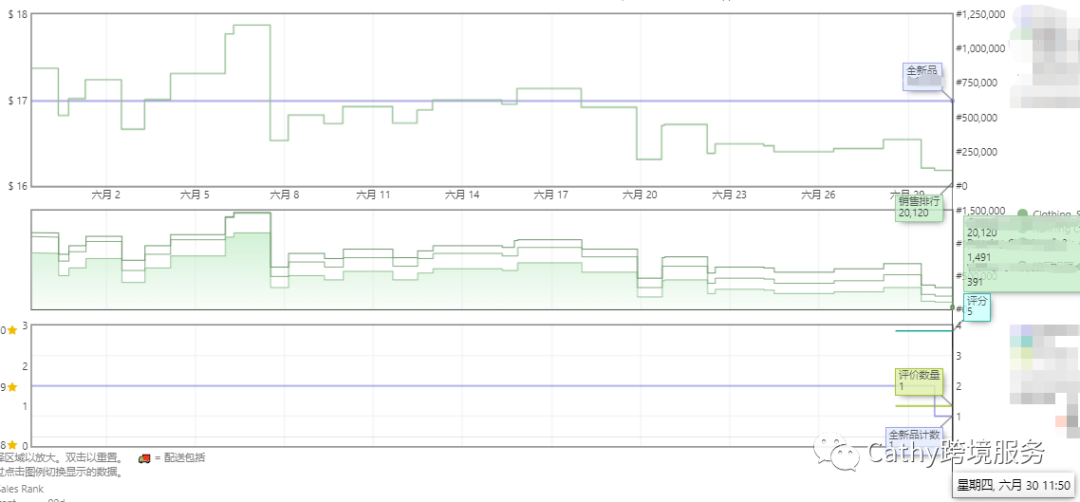1080x502 pixels.
Task: Click the 六月 20 date axis label
Action: (640, 196)
